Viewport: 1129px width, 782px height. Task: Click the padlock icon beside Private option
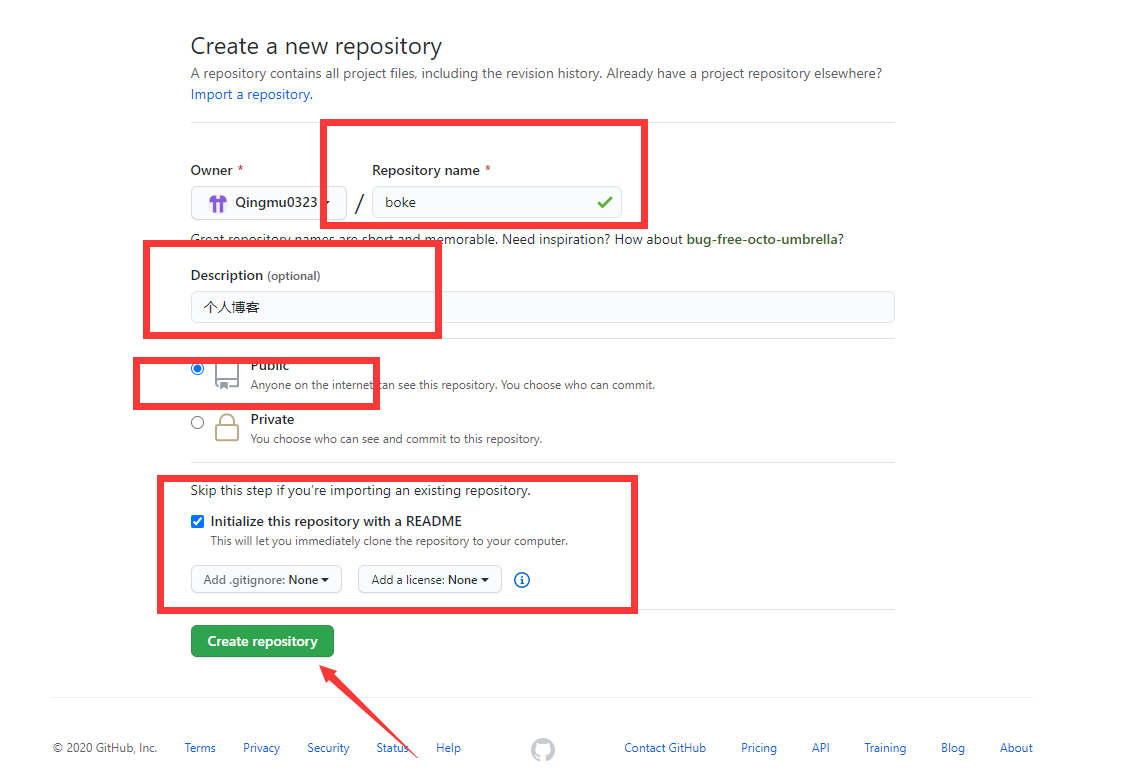pyautogui.click(x=225, y=428)
